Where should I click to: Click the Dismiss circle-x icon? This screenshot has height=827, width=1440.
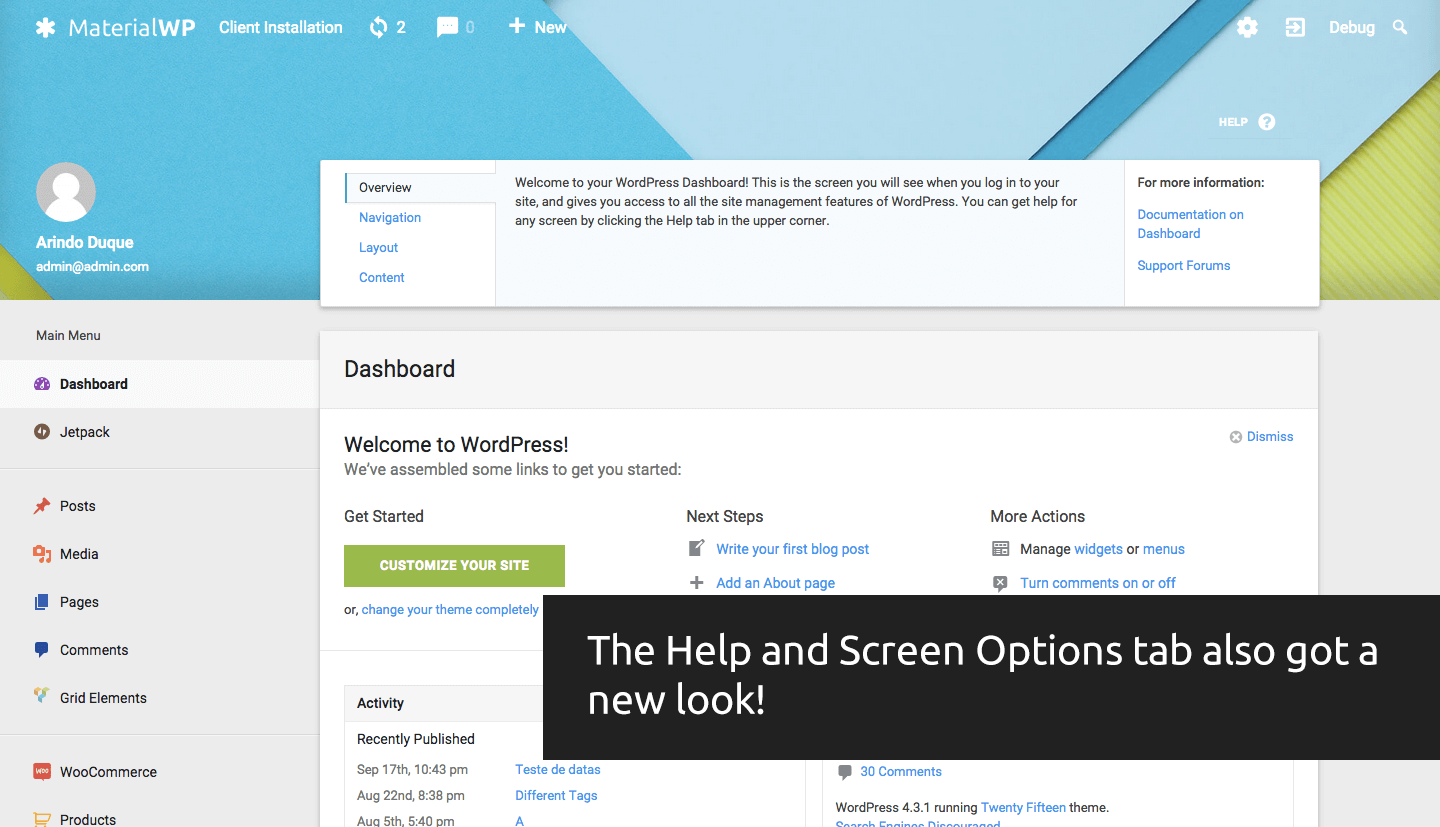tap(1236, 437)
